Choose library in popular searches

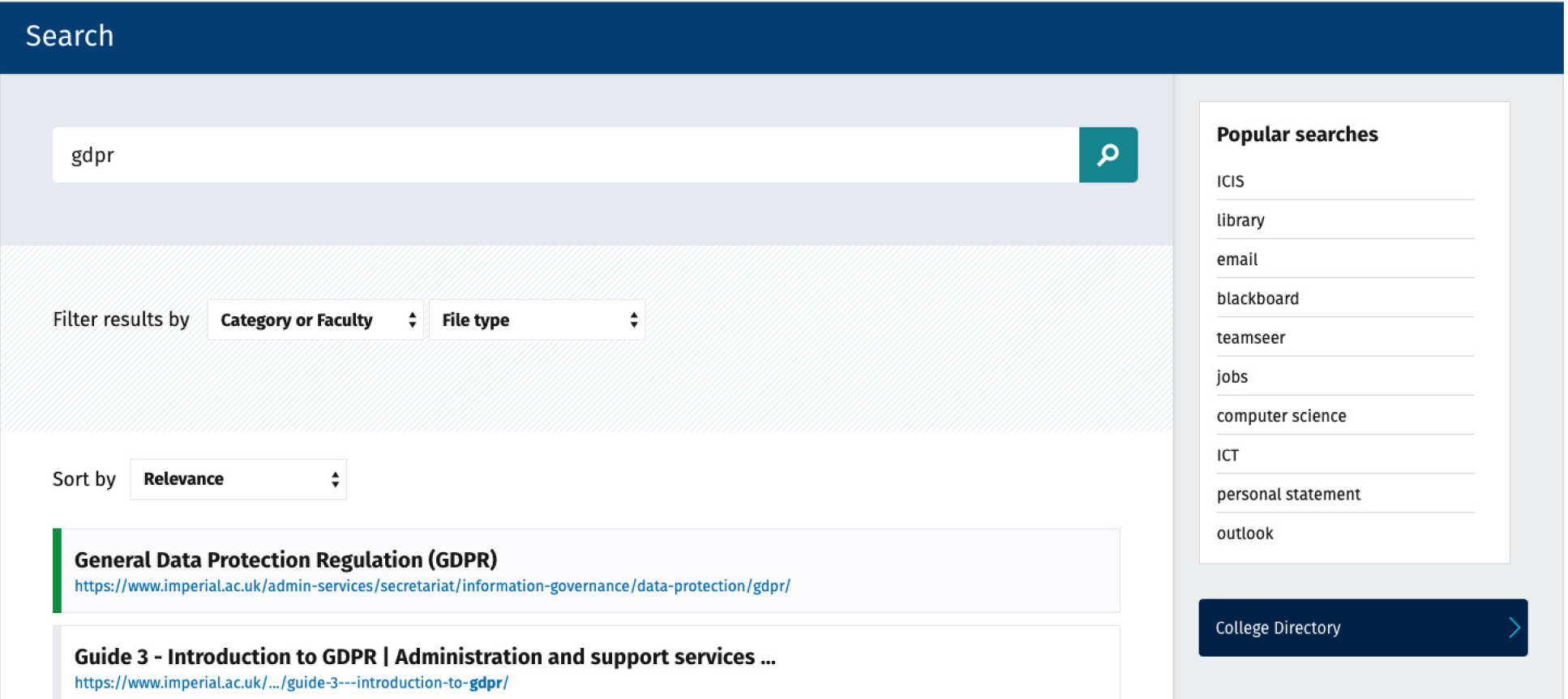click(1240, 221)
